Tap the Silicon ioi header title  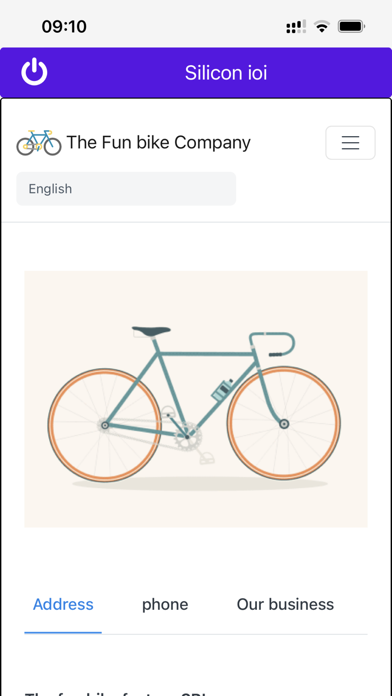[x=226, y=73]
